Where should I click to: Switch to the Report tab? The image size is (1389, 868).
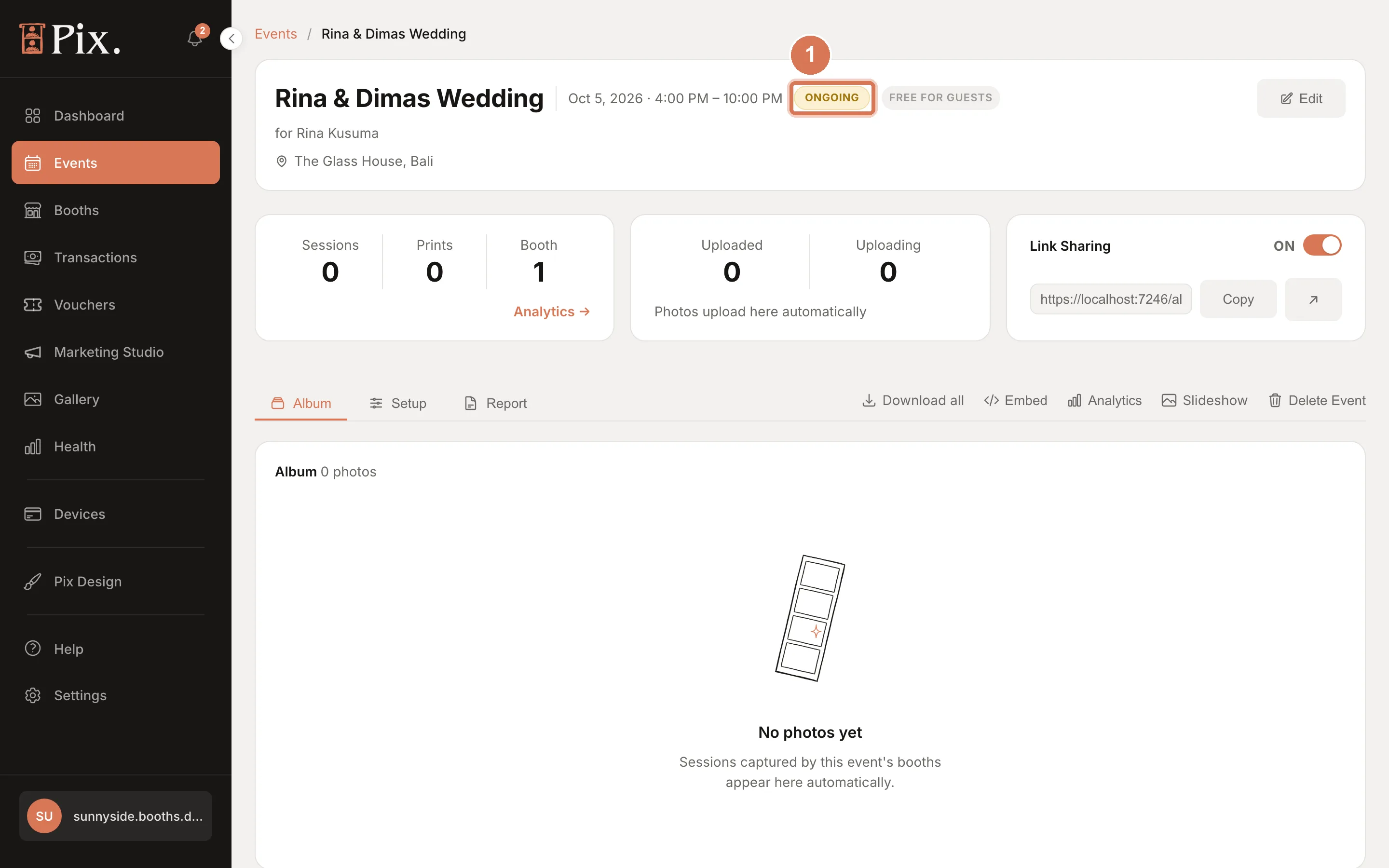click(x=495, y=403)
